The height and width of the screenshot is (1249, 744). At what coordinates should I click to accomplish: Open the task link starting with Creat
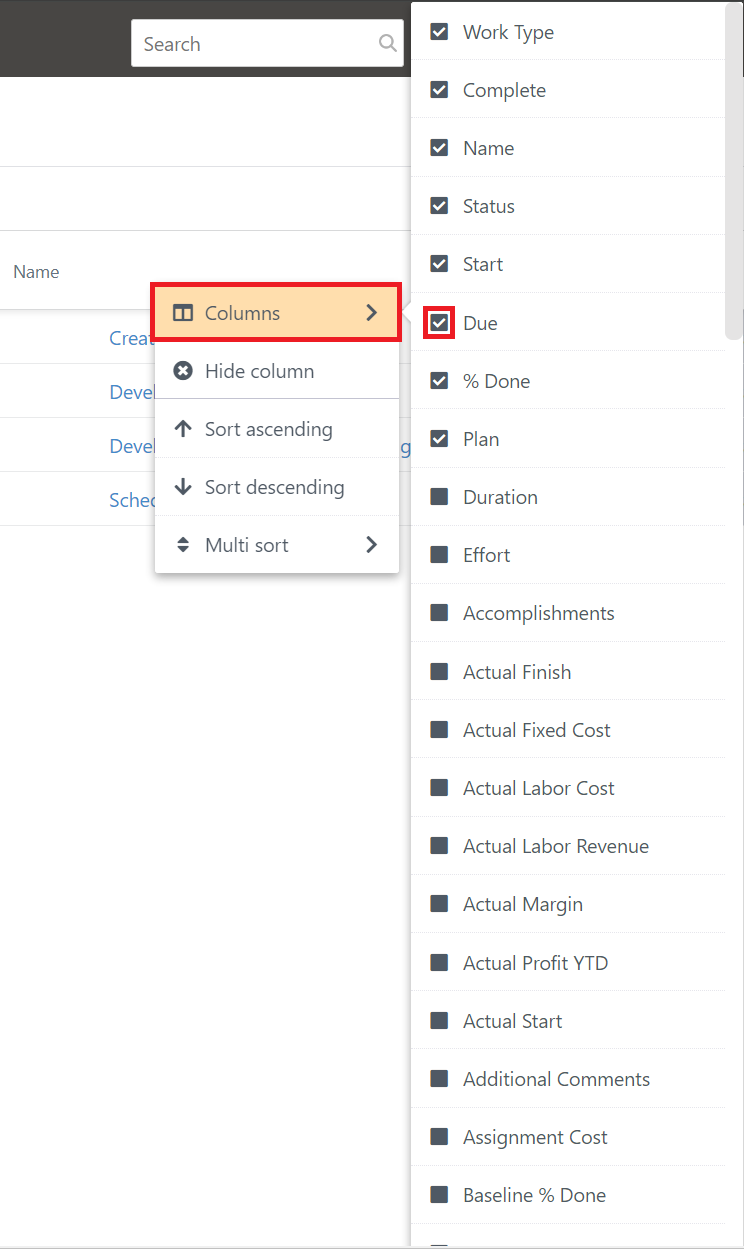(131, 338)
